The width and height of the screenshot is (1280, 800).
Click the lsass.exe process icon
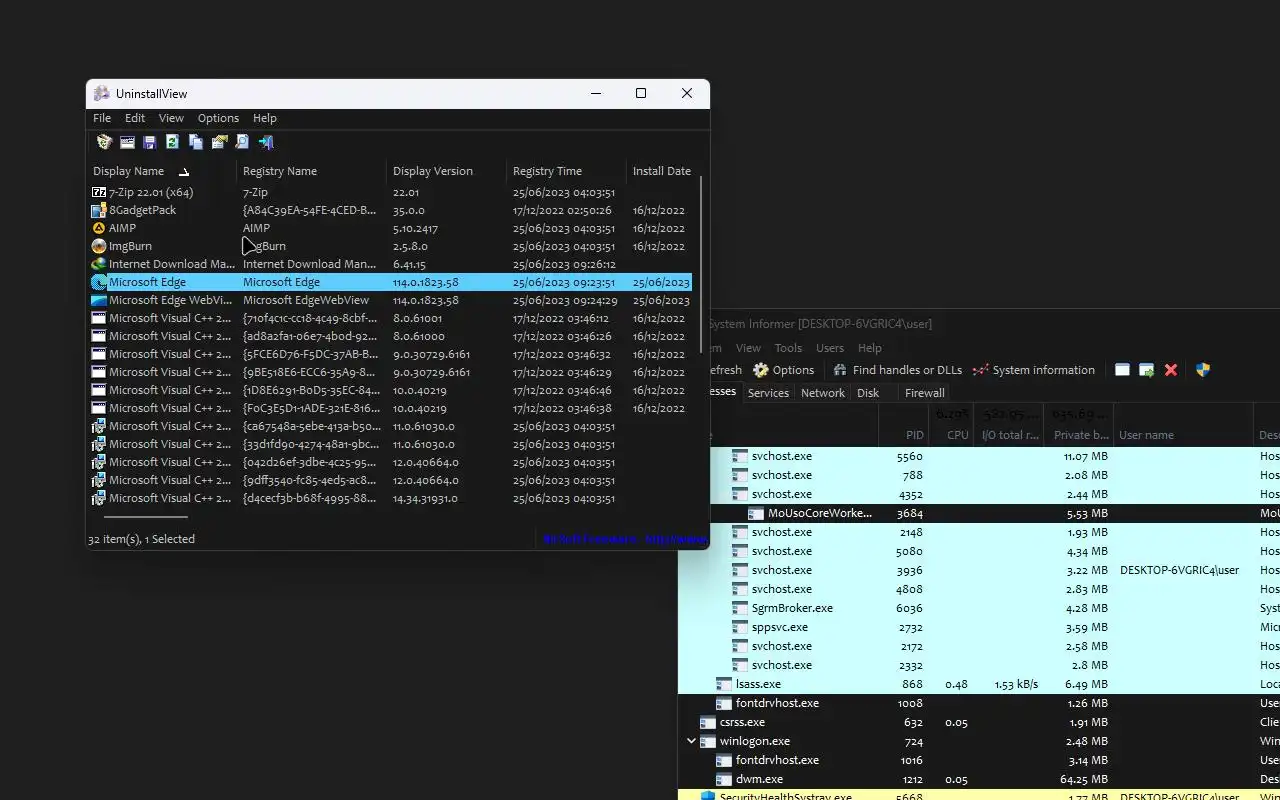pos(724,684)
